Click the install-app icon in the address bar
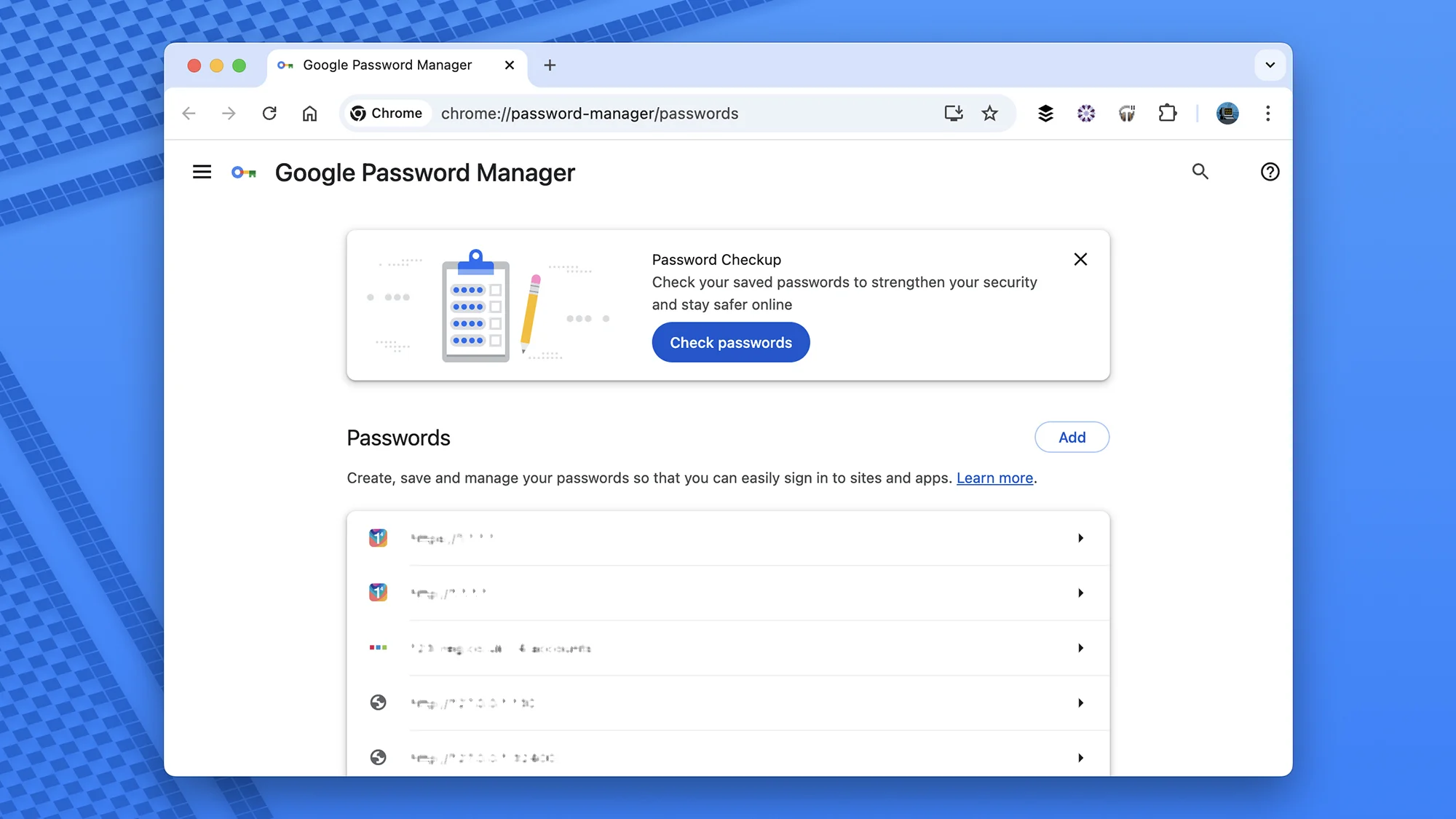This screenshot has width=1456, height=819. click(x=954, y=114)
